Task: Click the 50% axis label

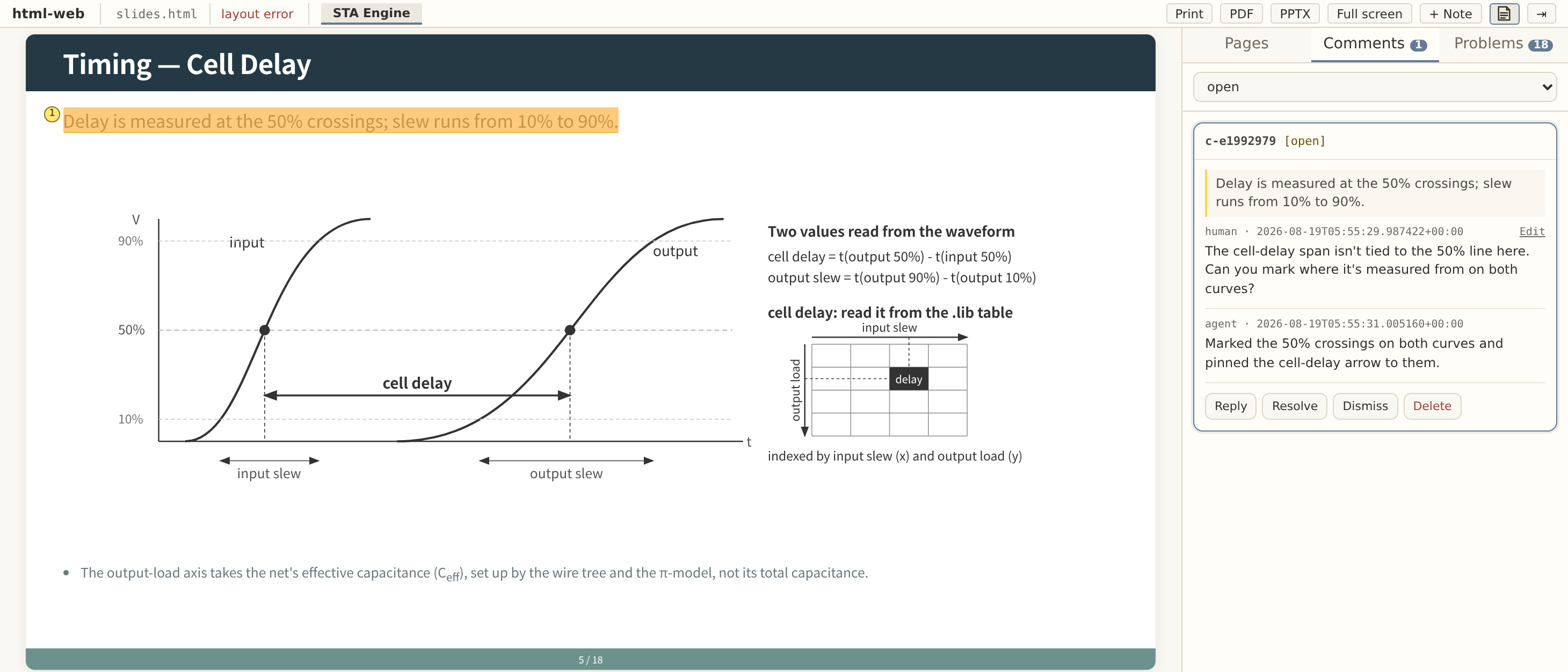Action: [x=131, y=330]
